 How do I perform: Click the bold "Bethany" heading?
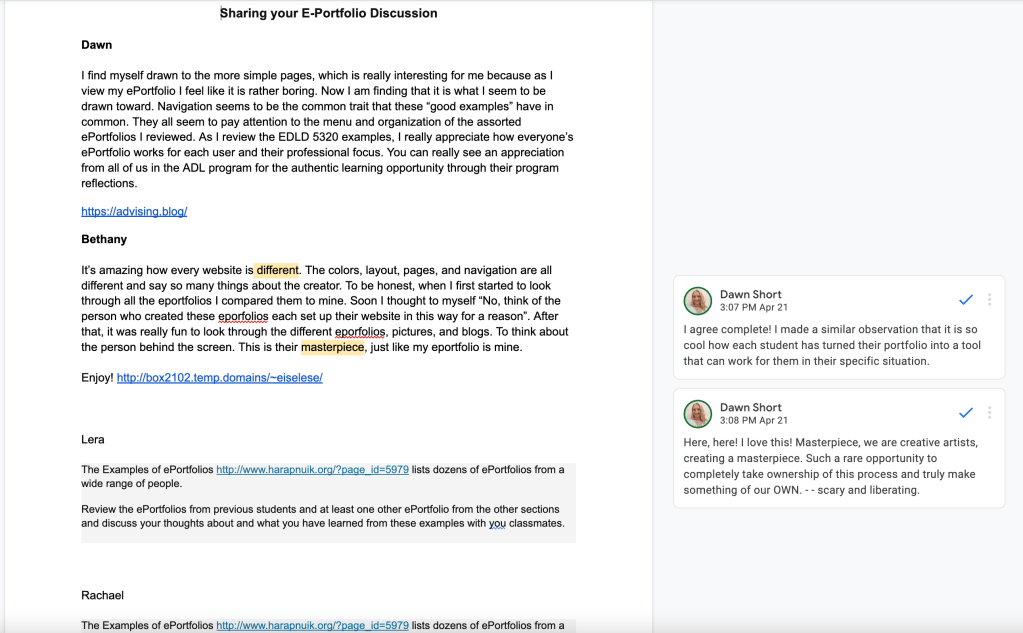coord(104,240)
